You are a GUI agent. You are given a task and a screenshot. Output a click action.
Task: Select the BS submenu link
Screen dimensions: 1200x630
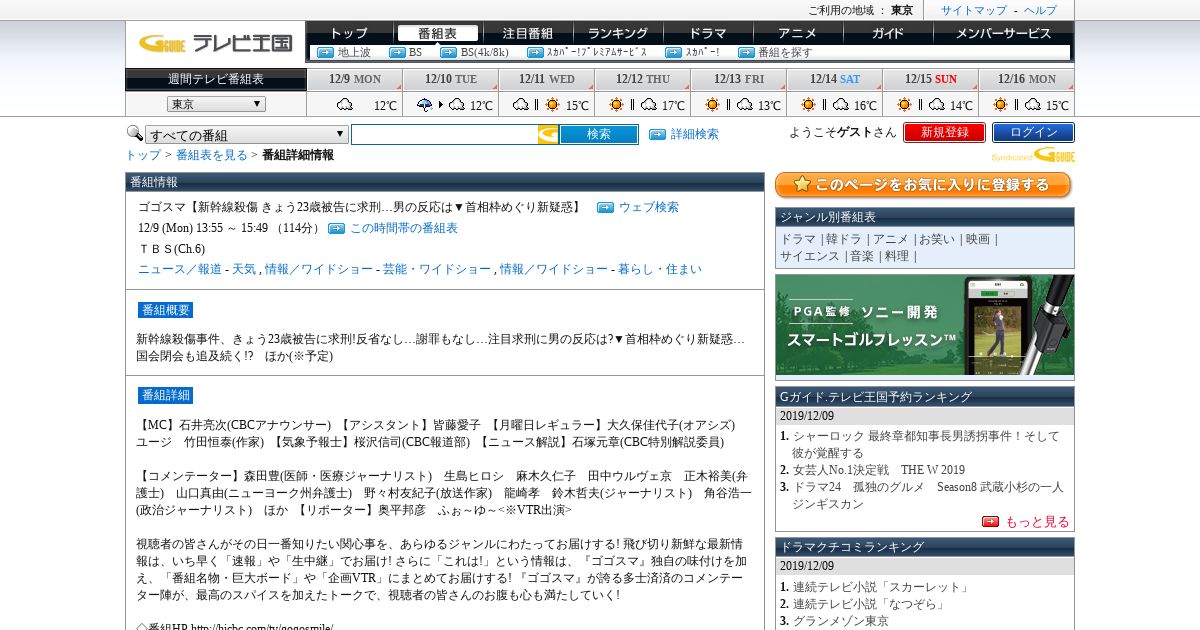[x=415, y=52]
